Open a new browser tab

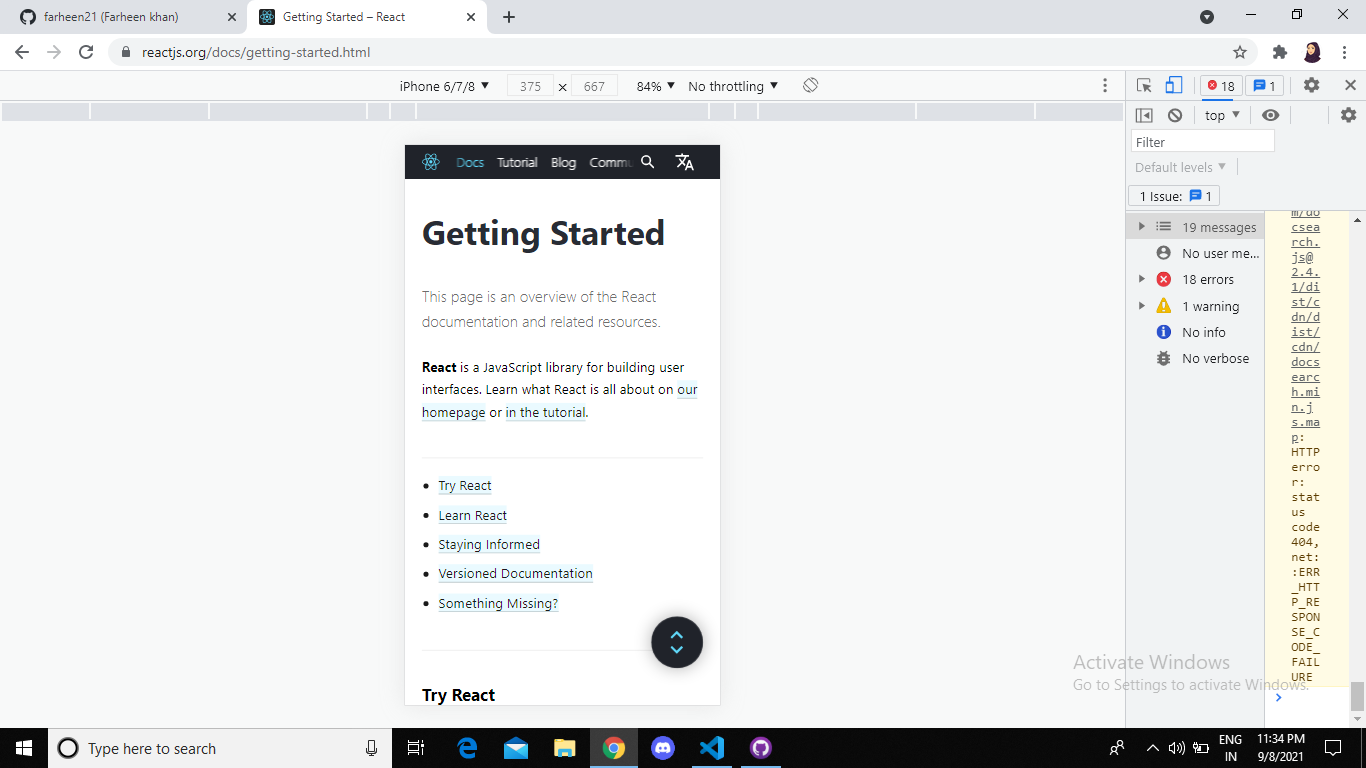tap(509, 17)
